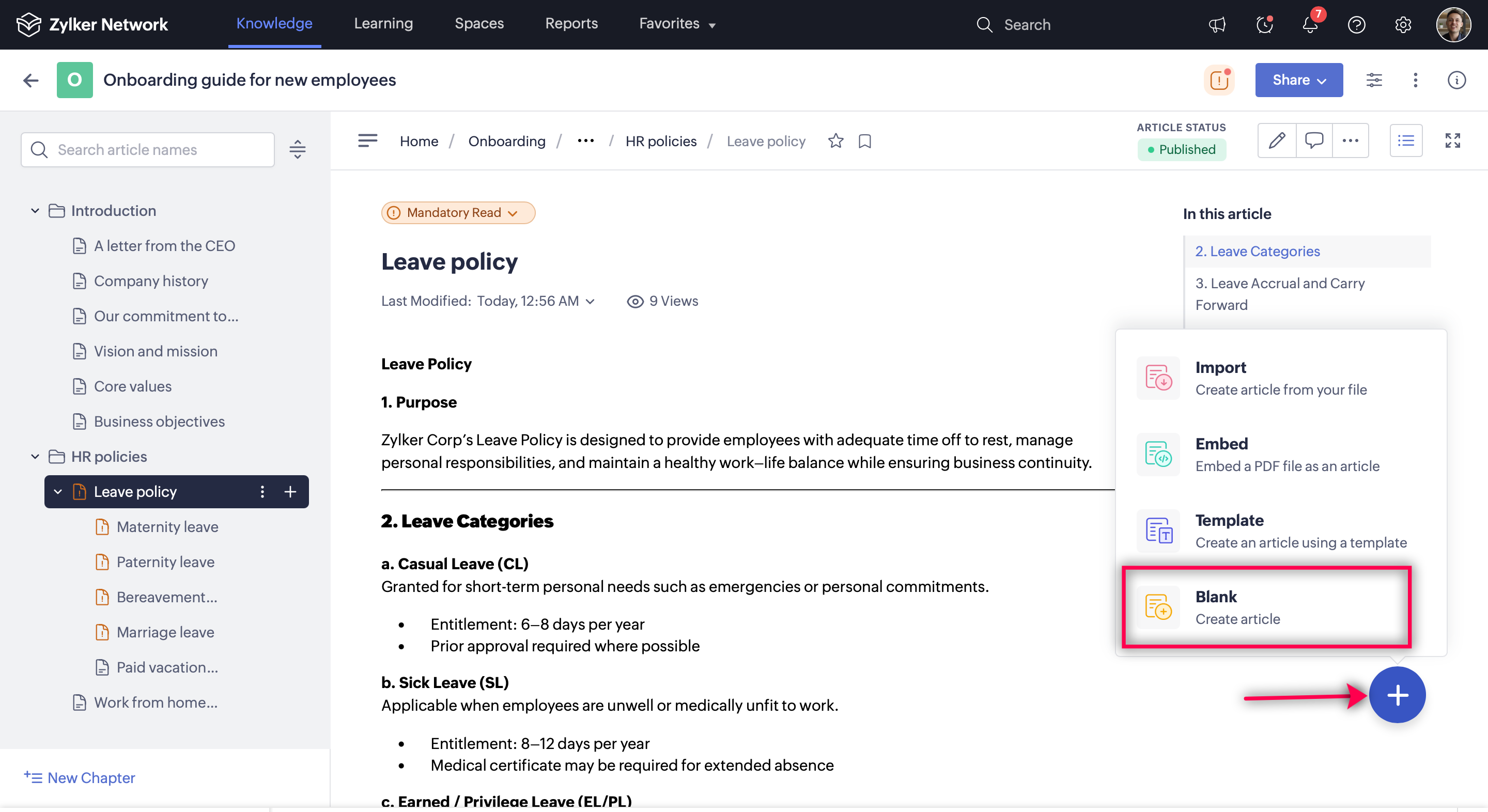Open the Maternity leave article
The height and width of the screenshot is (812, 1488).
point(167,527)
